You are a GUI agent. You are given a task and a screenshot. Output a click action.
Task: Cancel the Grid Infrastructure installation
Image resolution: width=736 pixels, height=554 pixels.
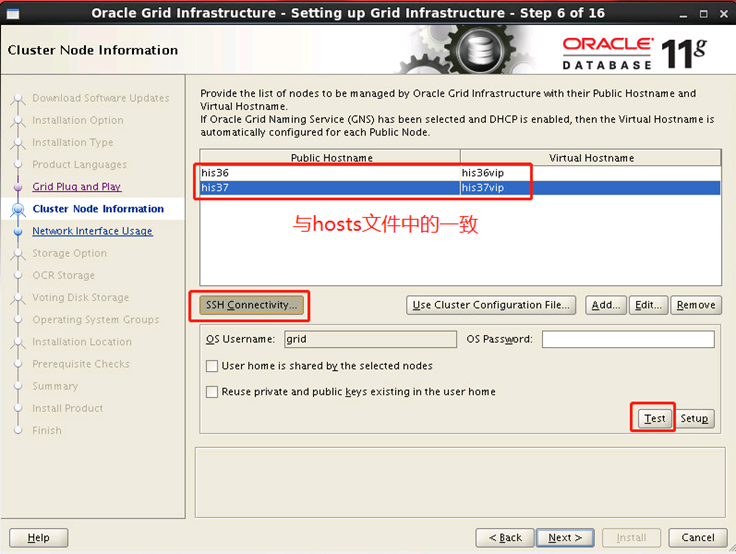tap(698, 538)
